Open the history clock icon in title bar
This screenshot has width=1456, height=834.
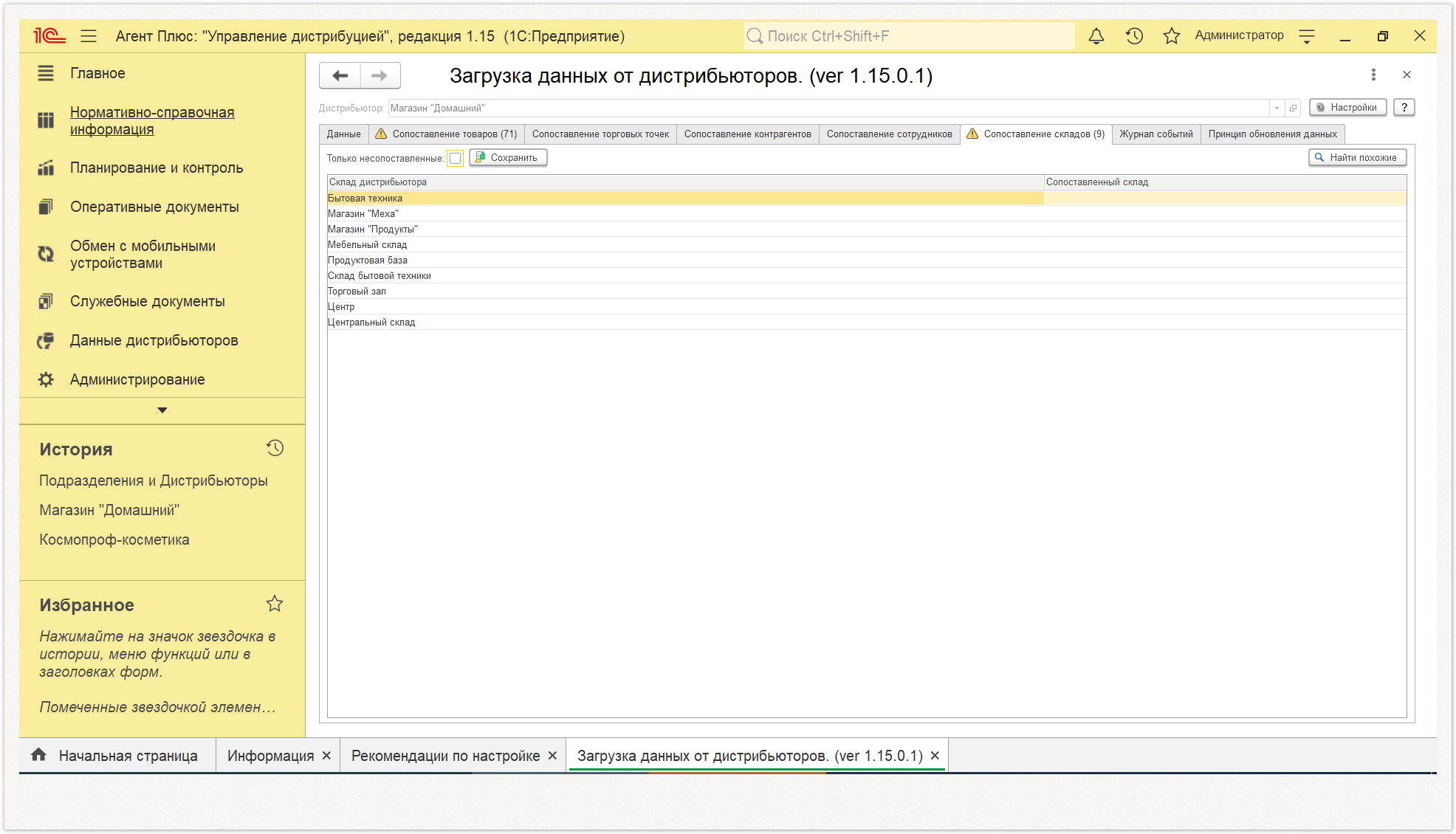pos(1134,35)
